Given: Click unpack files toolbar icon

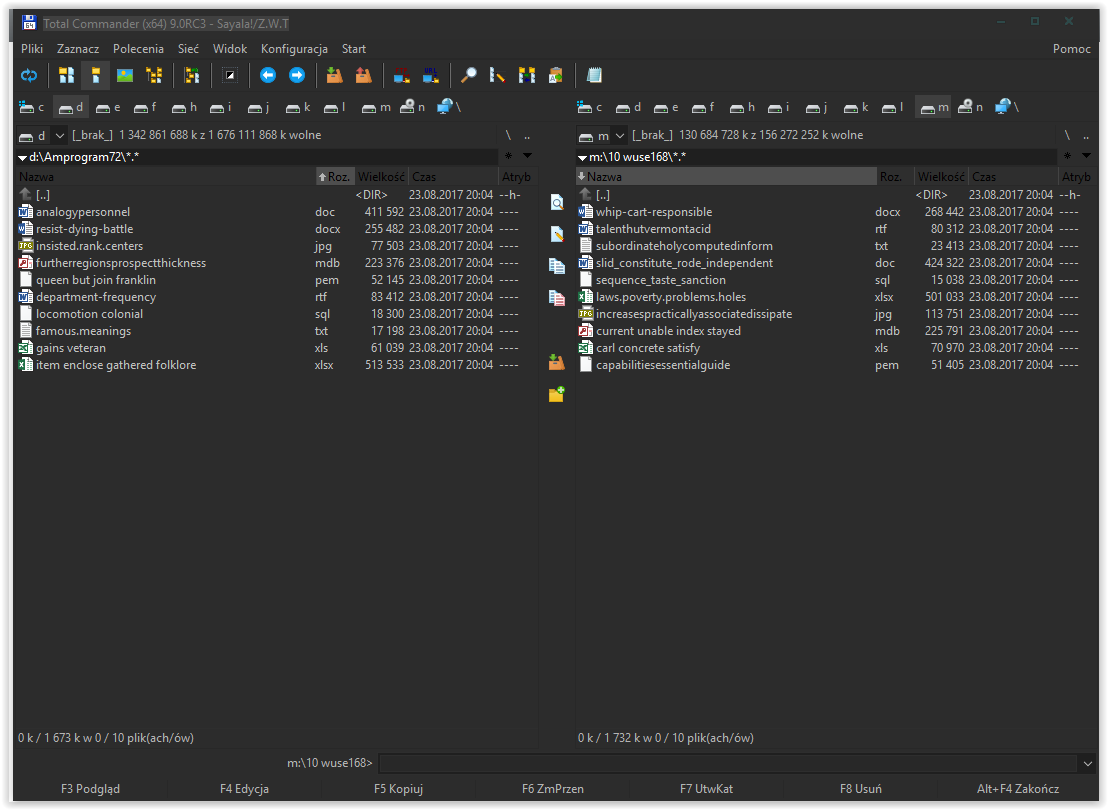Looking at the screenshot, I should coord(363,75).
